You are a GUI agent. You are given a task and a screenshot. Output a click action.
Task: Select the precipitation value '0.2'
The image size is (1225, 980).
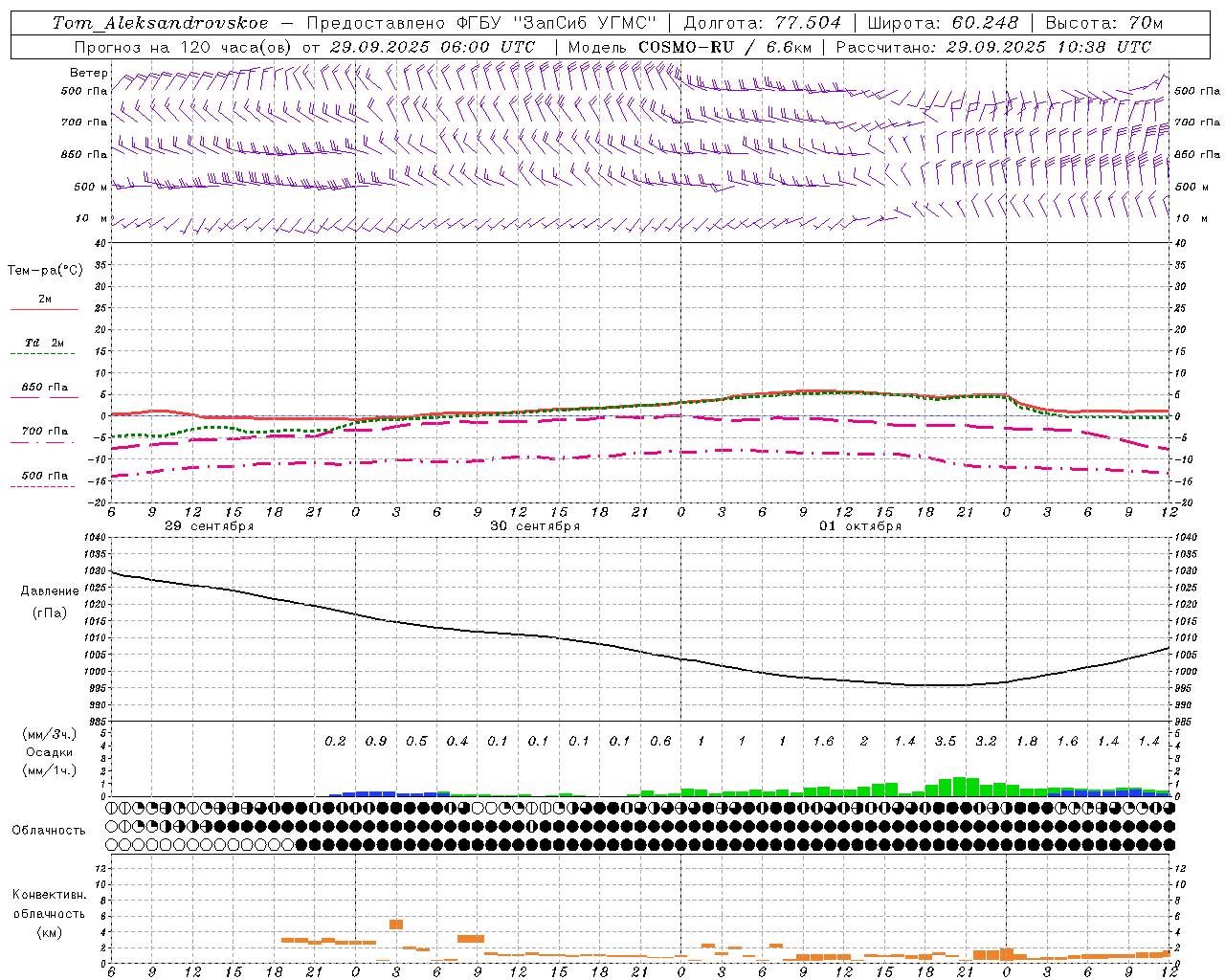pyautogui.click(x=335, y=742)
